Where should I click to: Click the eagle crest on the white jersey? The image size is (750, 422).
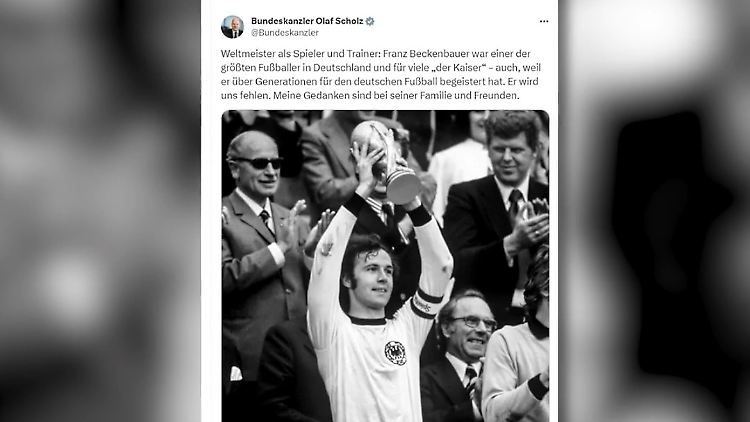pos(395,353)
